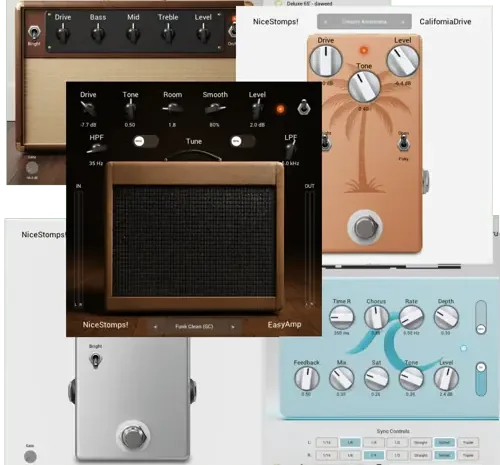Go to previous preset in CaliforniaDrive
500x465 pixels.
pyautogui.click(x=325, y=22)
